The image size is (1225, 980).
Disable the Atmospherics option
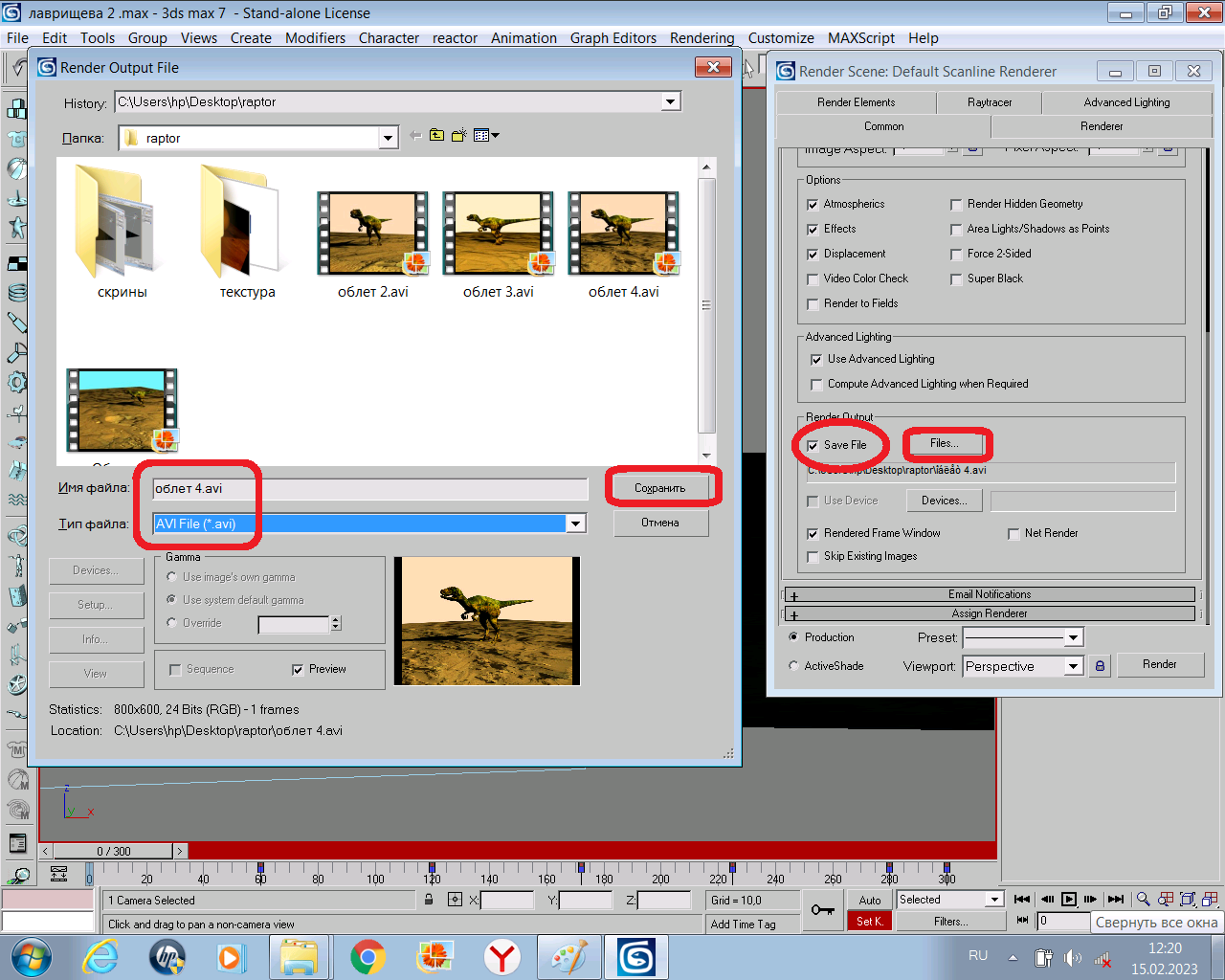tap(813, 205)
